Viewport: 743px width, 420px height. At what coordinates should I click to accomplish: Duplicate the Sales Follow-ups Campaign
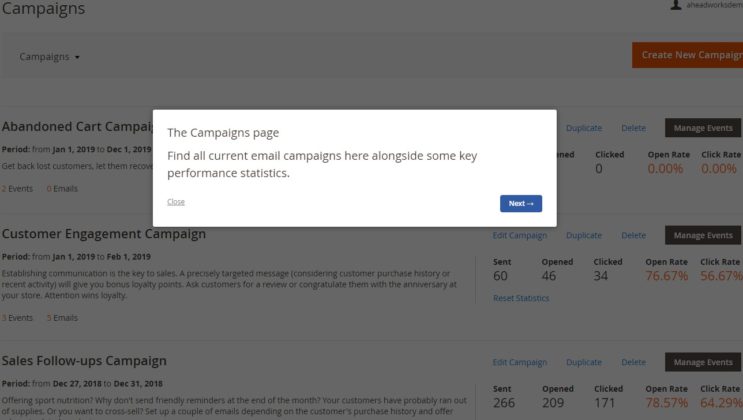584,363
